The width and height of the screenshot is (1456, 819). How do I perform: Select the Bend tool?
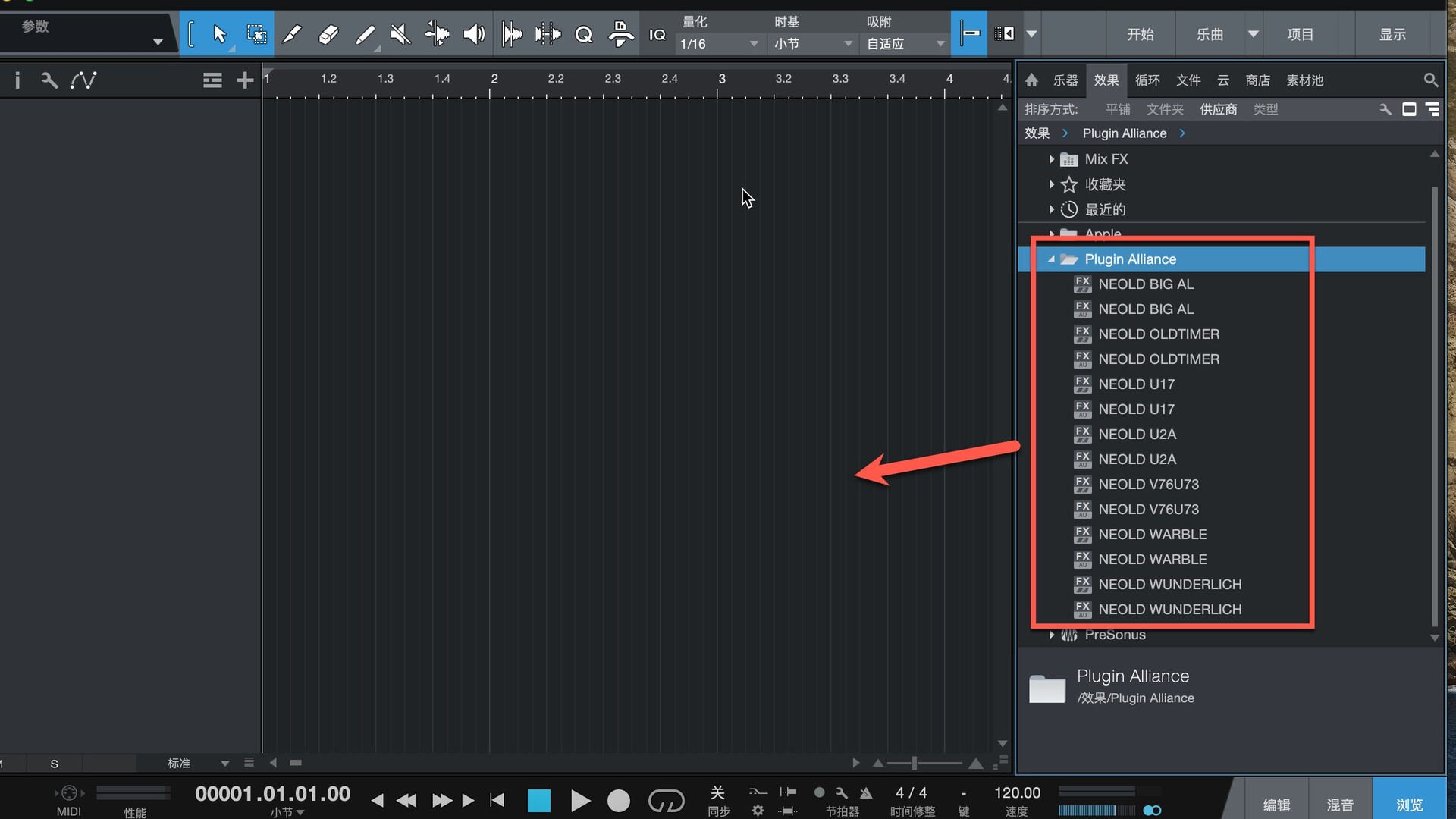[437, 34]
